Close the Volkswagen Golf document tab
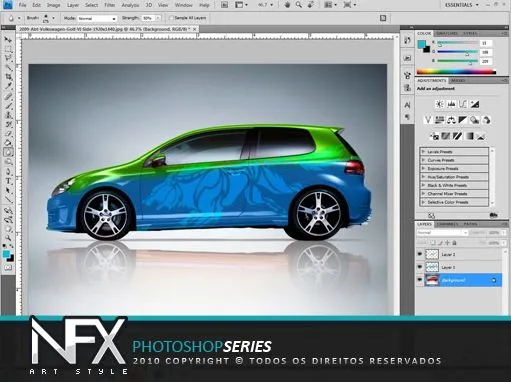The width and height of the screenshot is (511, 382). click(x=195, y=29)
